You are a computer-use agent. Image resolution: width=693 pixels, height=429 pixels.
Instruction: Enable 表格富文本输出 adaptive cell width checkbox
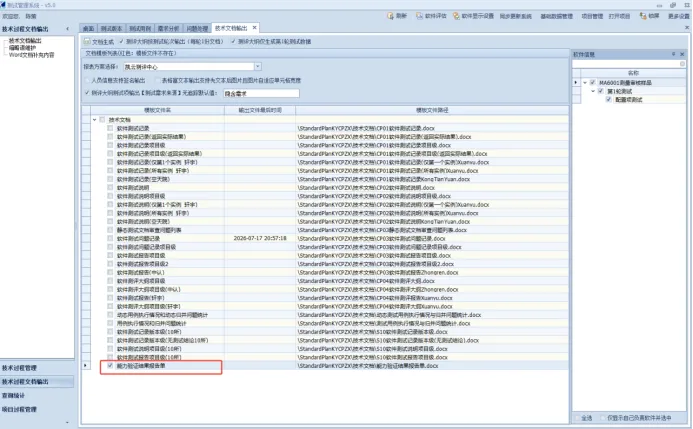[157, 80]
